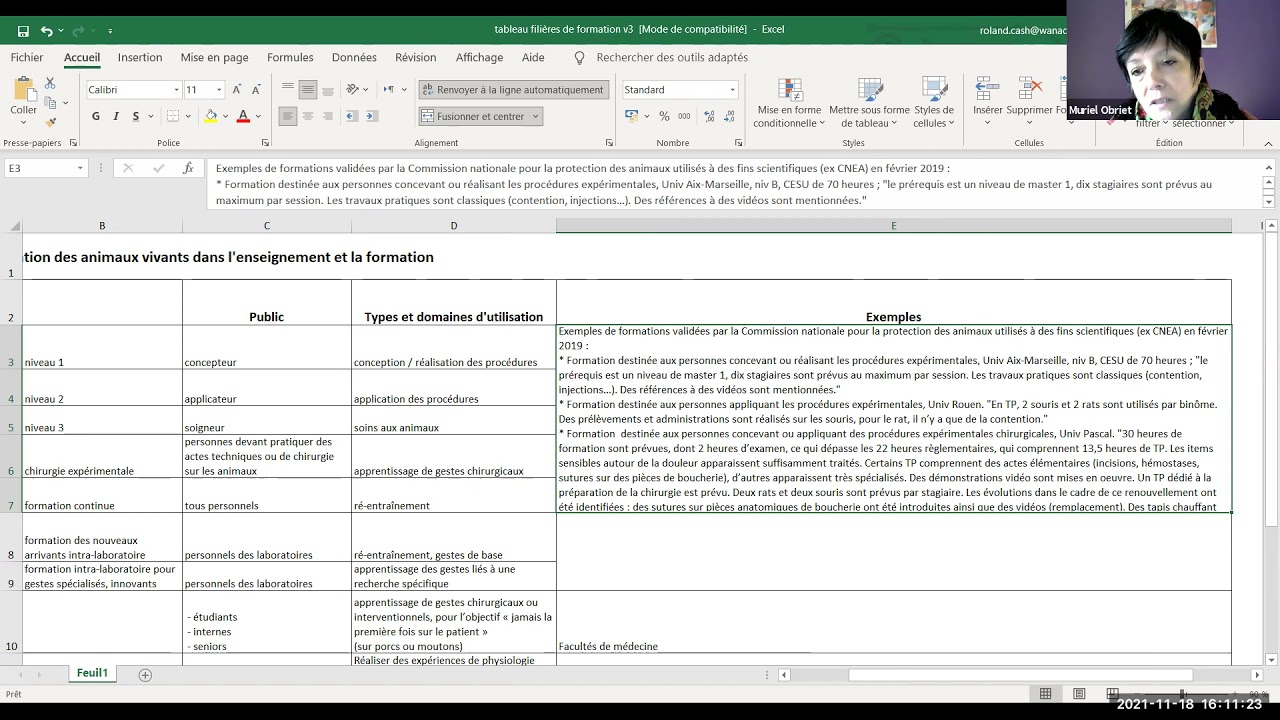Image resolution: width=1280 pixels, height=720 pixels.
Task: Click the borders icon
Action: click(x=172, y=116)
